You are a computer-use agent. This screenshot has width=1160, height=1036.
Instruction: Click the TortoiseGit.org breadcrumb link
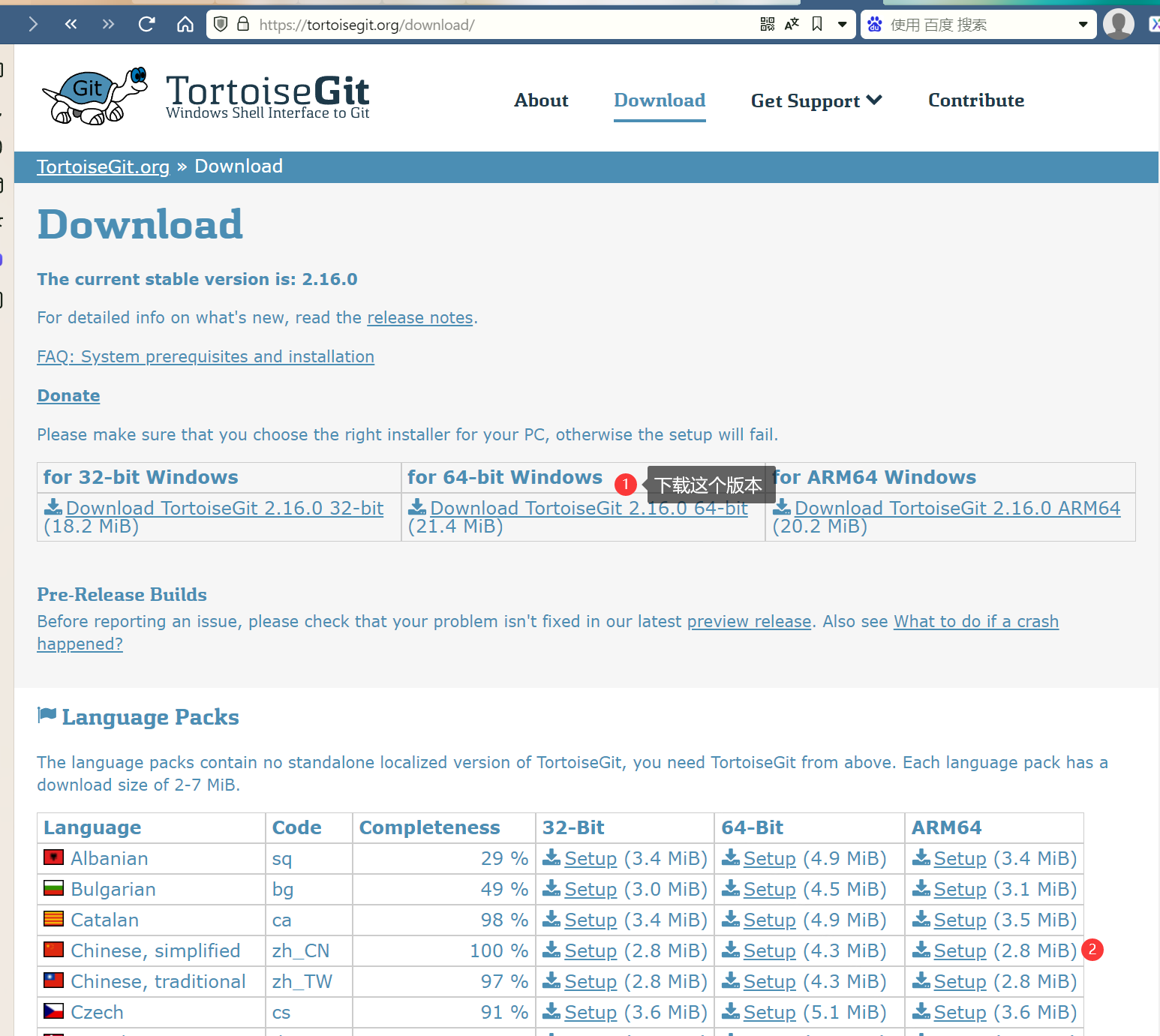click(103, 167)
